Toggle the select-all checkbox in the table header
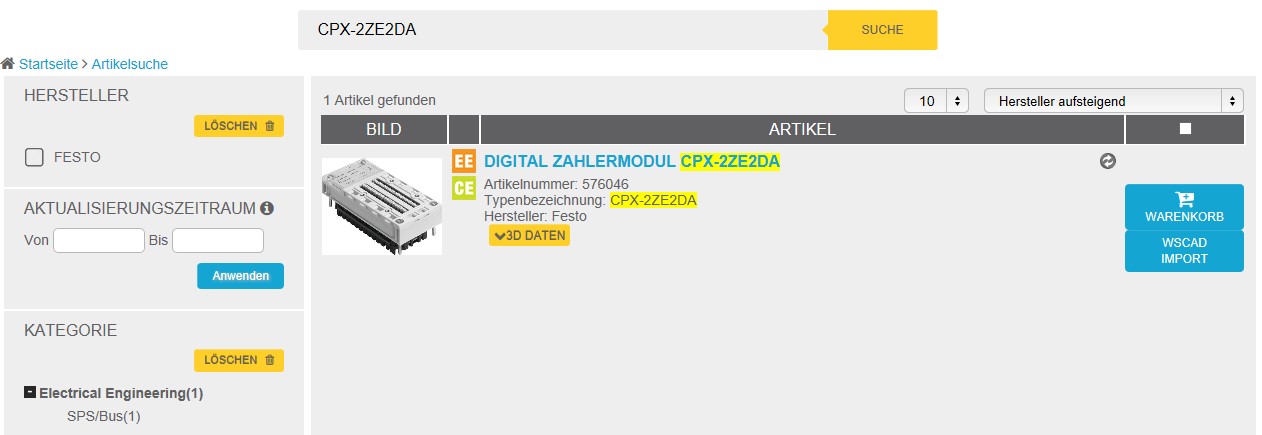Image resolution: width=1262 pixels, height=435 pixels. pyautogui.click(x=1185, y=129)
